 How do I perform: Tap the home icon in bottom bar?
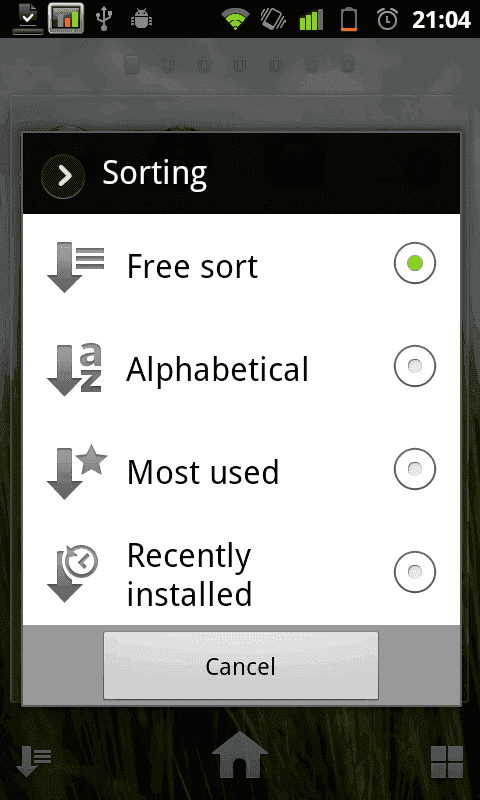240,755
